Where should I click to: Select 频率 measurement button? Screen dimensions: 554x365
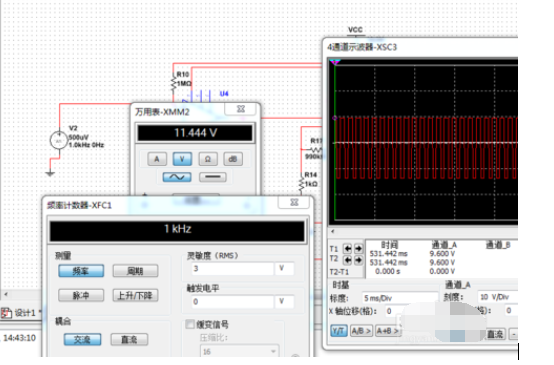[x=81, y=271]
